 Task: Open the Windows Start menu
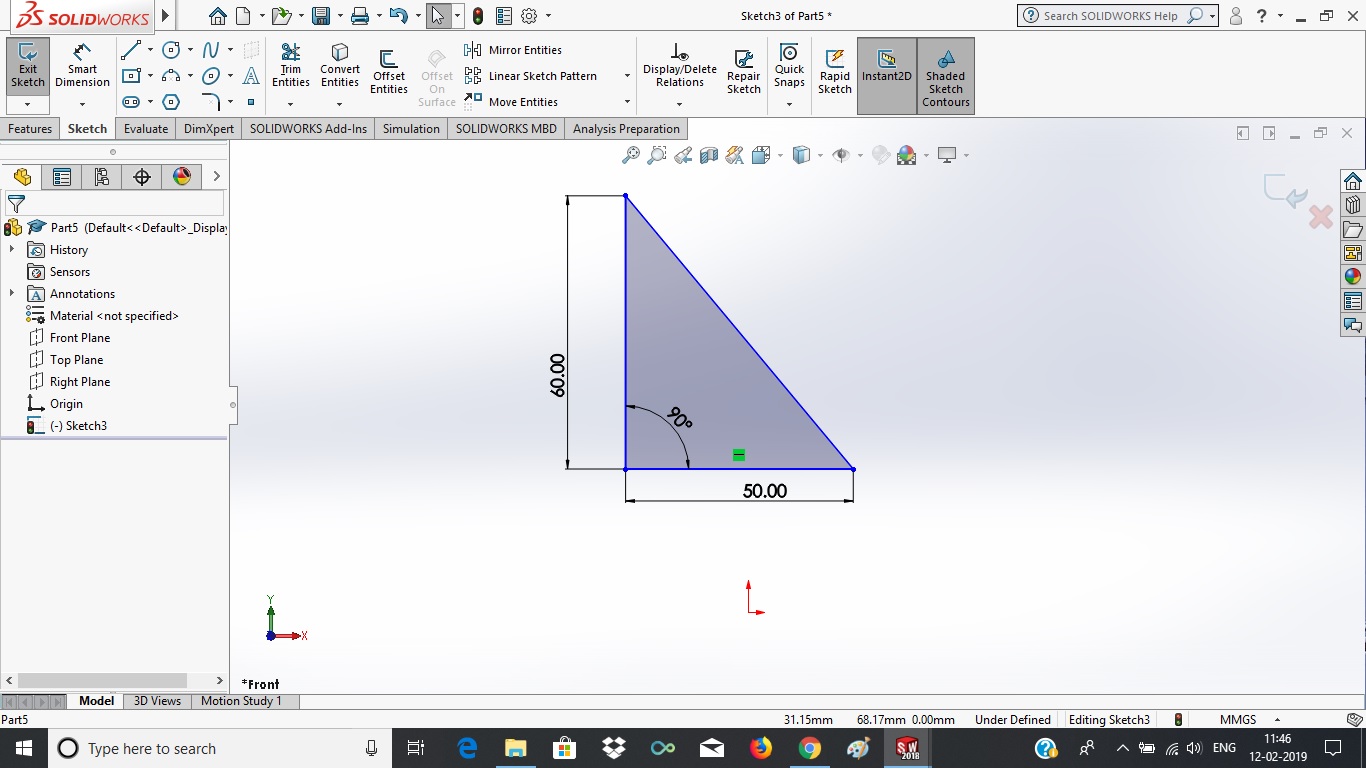point(24,748)
